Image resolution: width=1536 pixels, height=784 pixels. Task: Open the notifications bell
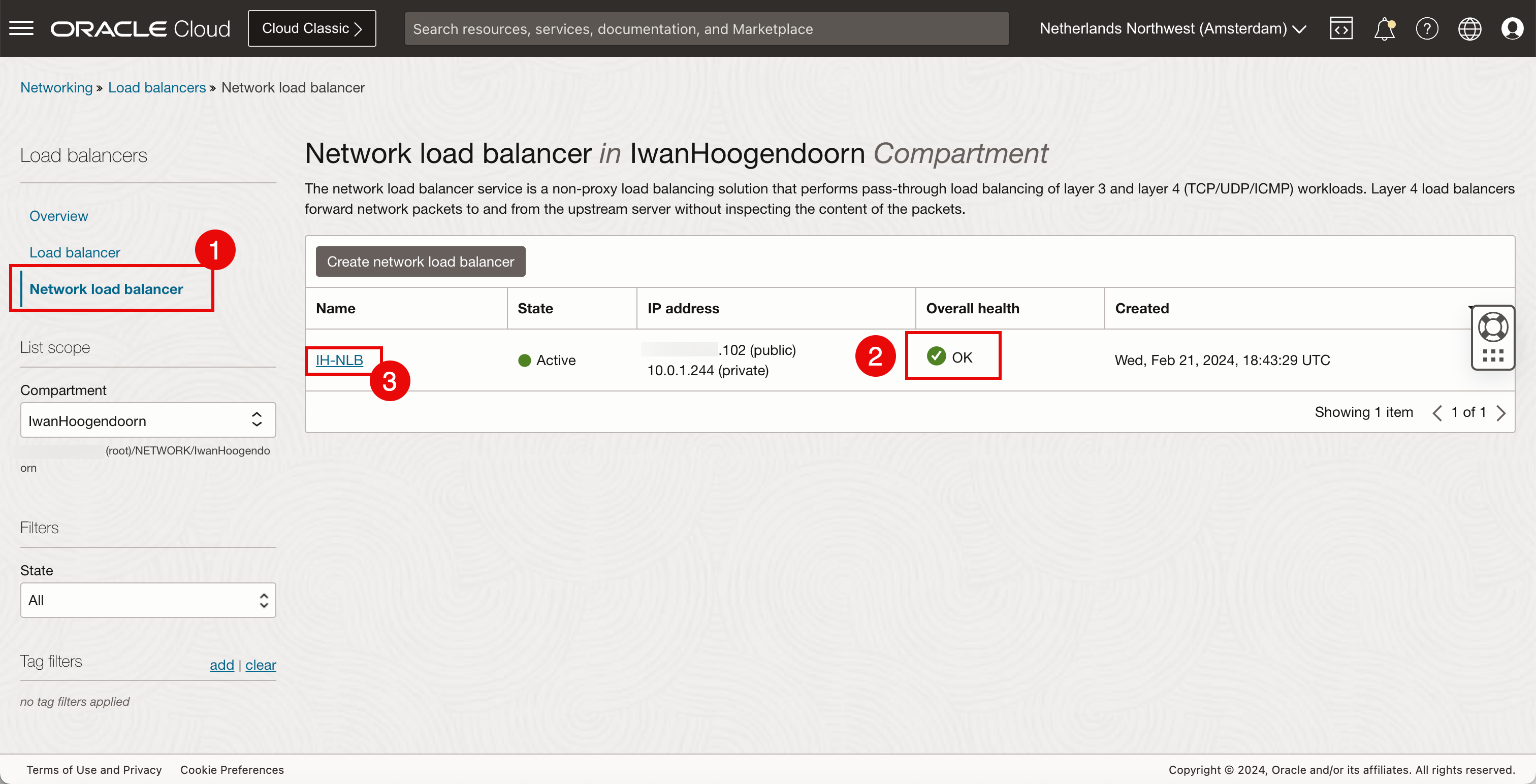[1384, 28]
